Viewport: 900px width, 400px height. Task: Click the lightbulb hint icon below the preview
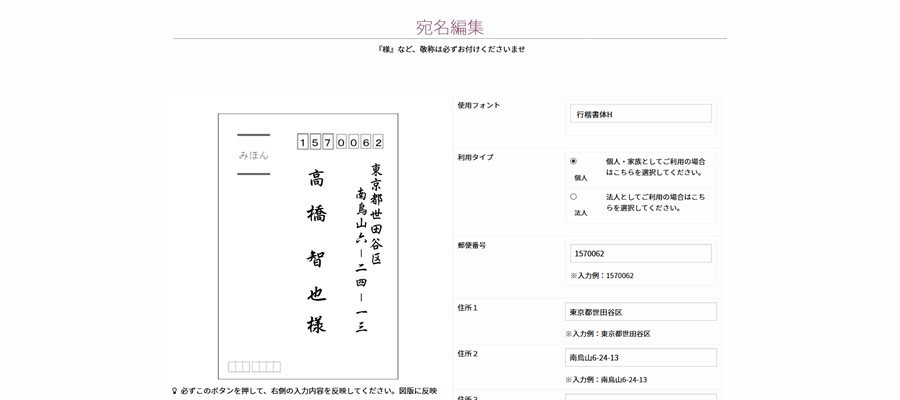(x=174, y=391)
